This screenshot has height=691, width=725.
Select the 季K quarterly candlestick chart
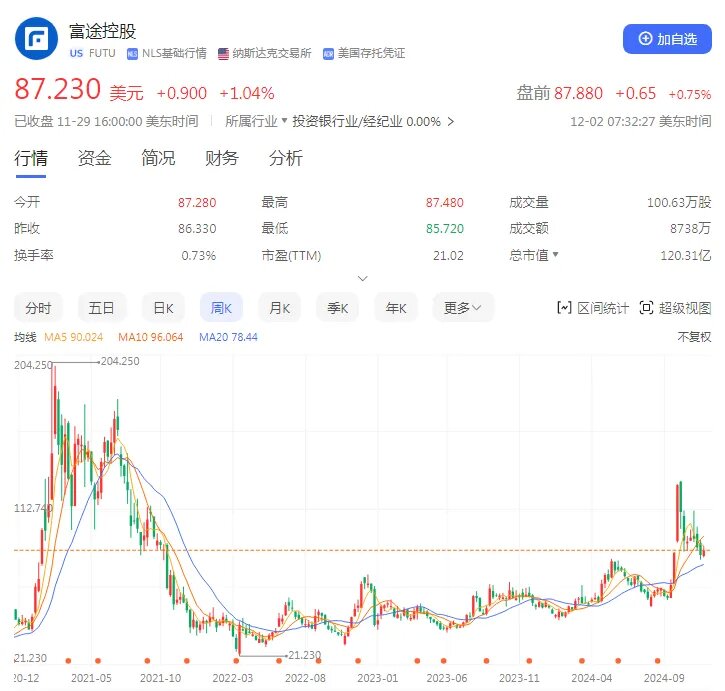coord(338,308)
